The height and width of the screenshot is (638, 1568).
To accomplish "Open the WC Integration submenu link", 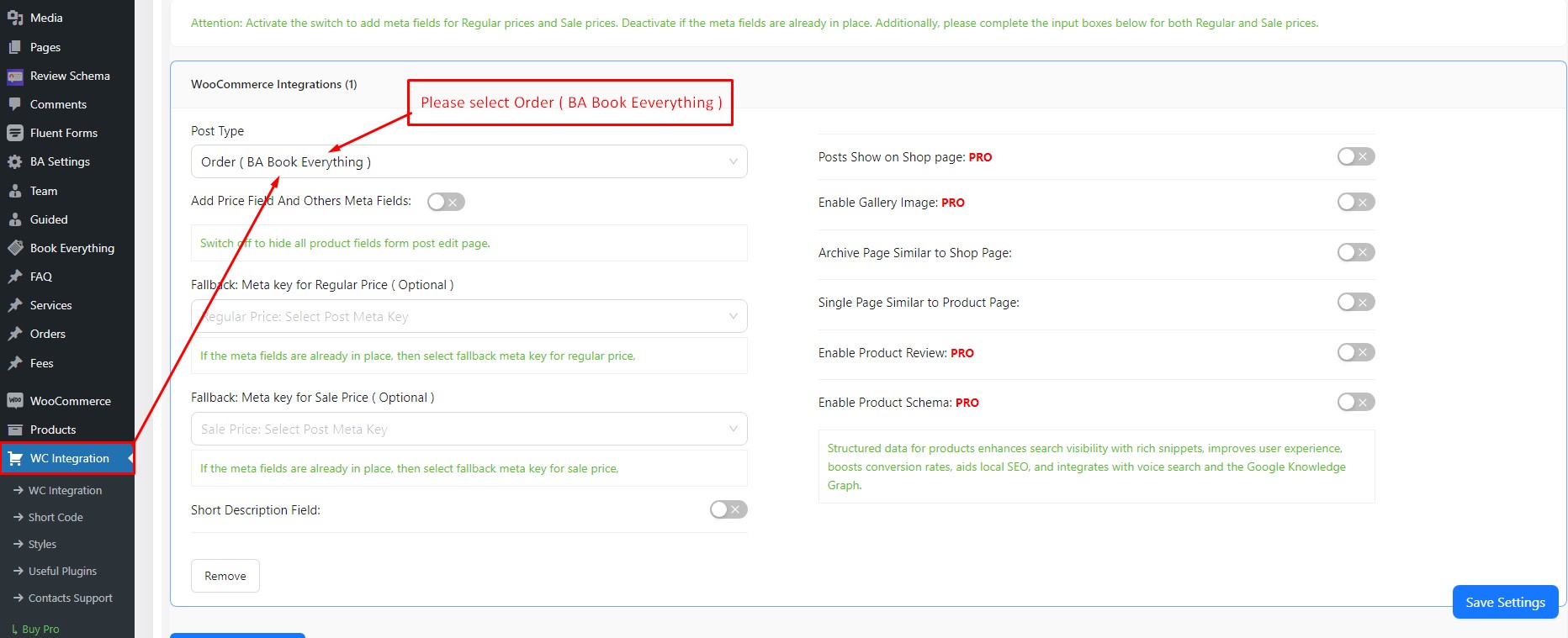I will [x=65, y=490].
